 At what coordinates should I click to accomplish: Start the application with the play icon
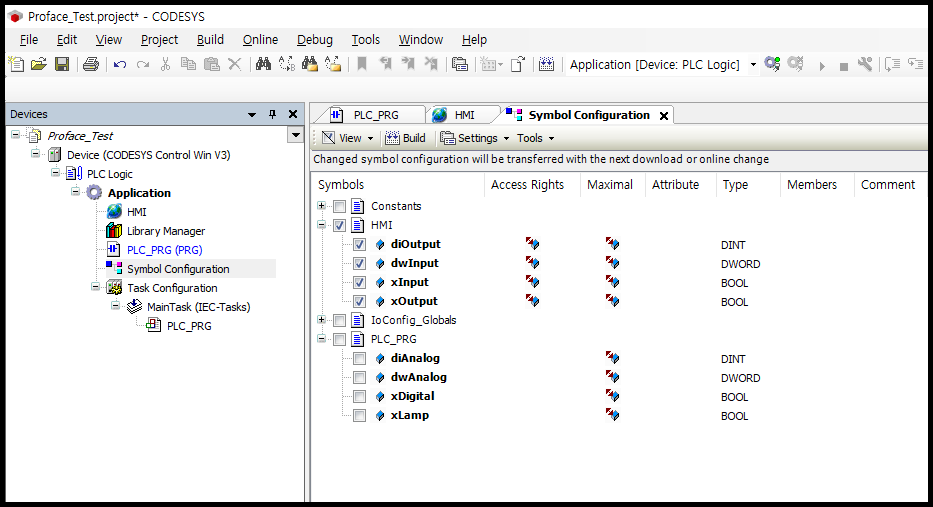pos(822,66)
